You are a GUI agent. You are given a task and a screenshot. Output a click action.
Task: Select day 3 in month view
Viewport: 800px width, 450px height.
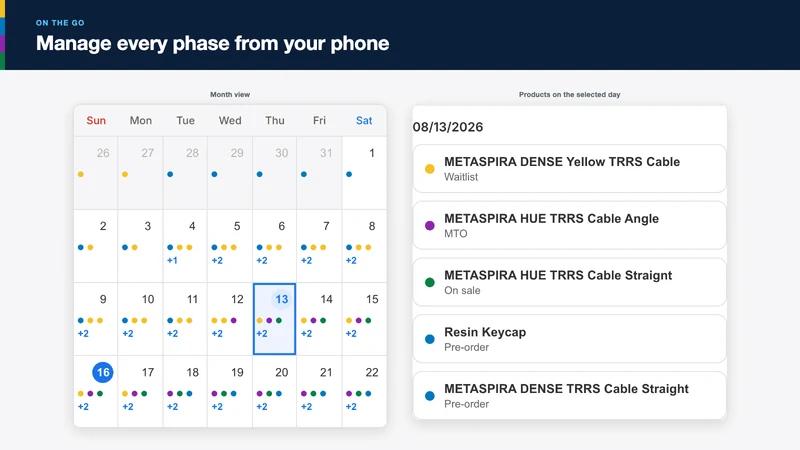[140, 246]
